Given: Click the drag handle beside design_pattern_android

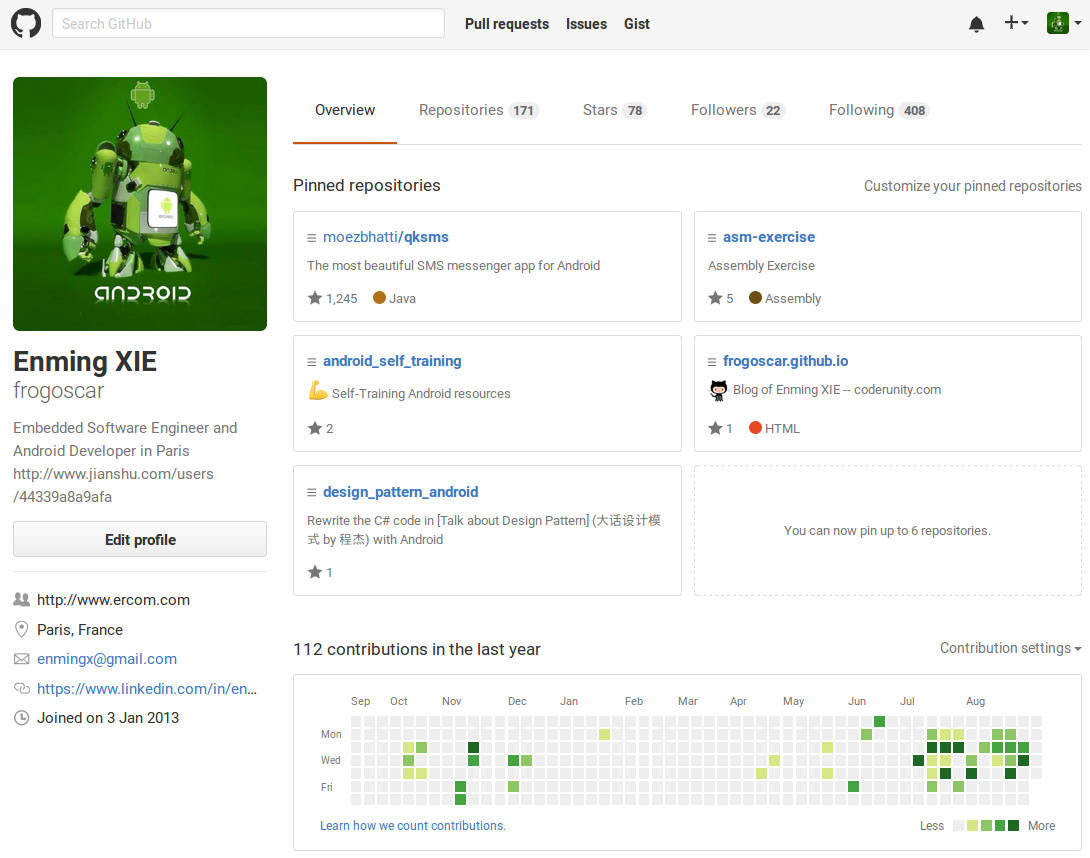Looking at the screenshot, I should 312,492.
